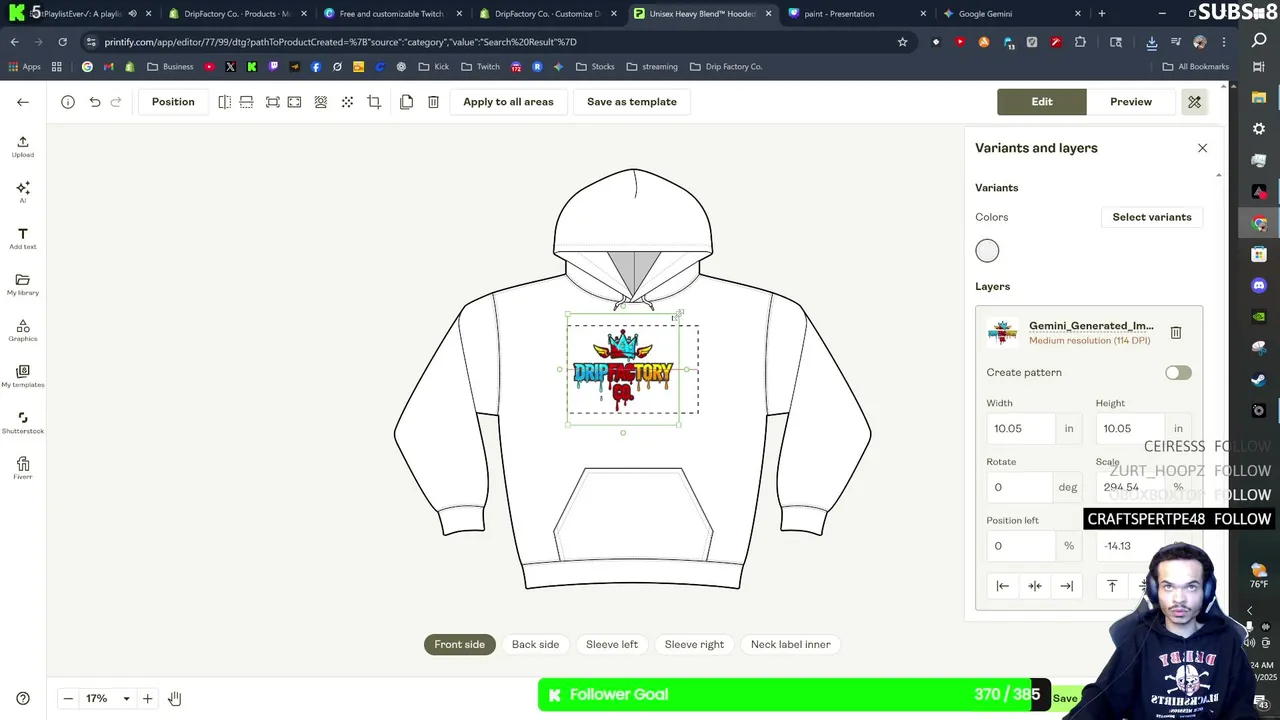Screen dimensions: 1280x720
Task: Select the Add text tool
Action: point(23,238)
